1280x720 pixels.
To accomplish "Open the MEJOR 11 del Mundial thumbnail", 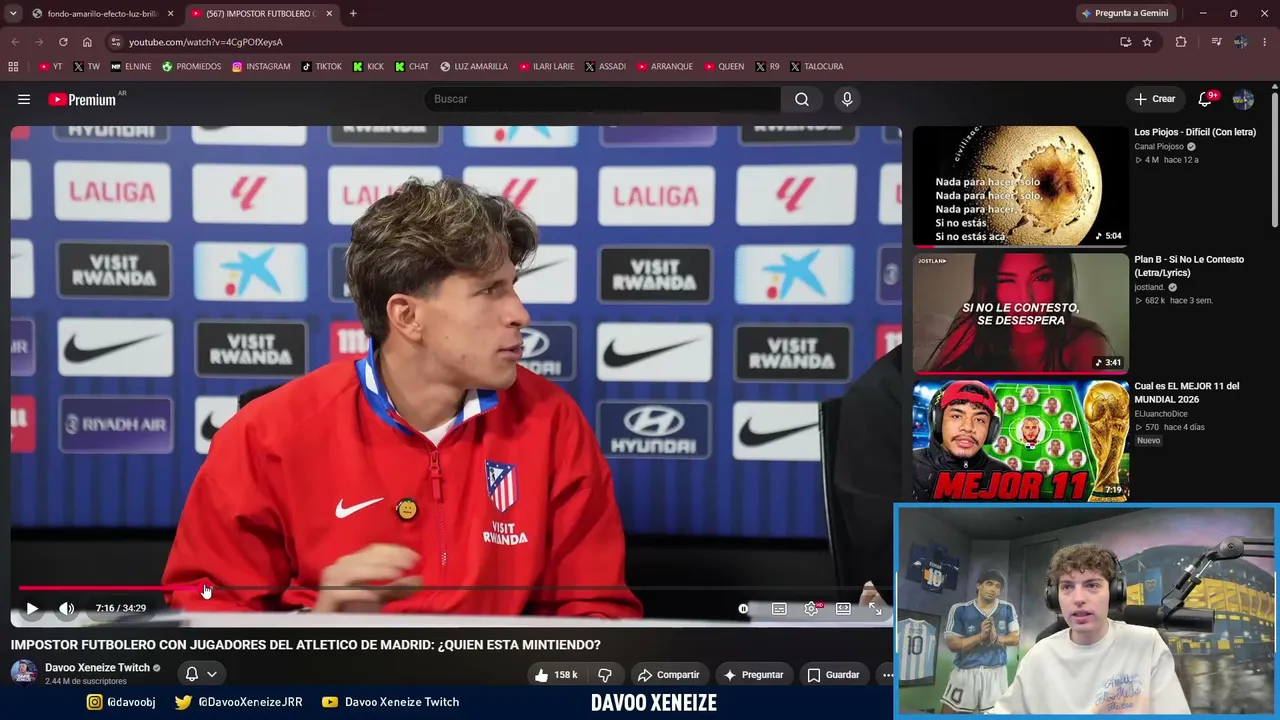I will coord(1020,440).
